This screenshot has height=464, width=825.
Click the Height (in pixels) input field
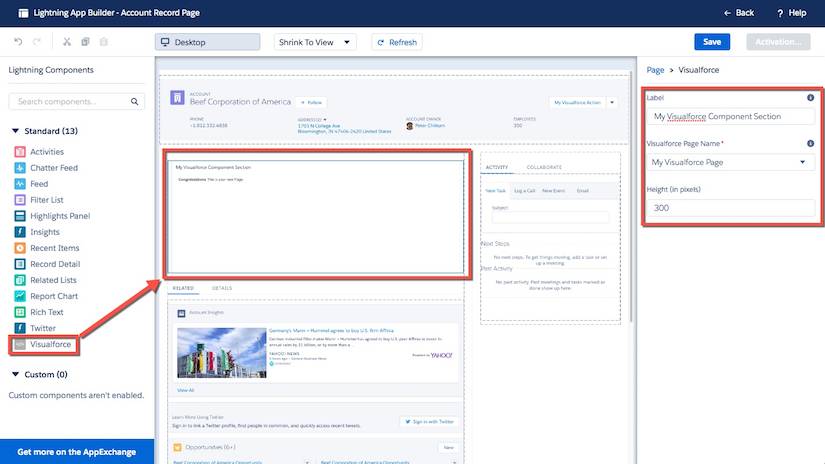click(730, 208)
